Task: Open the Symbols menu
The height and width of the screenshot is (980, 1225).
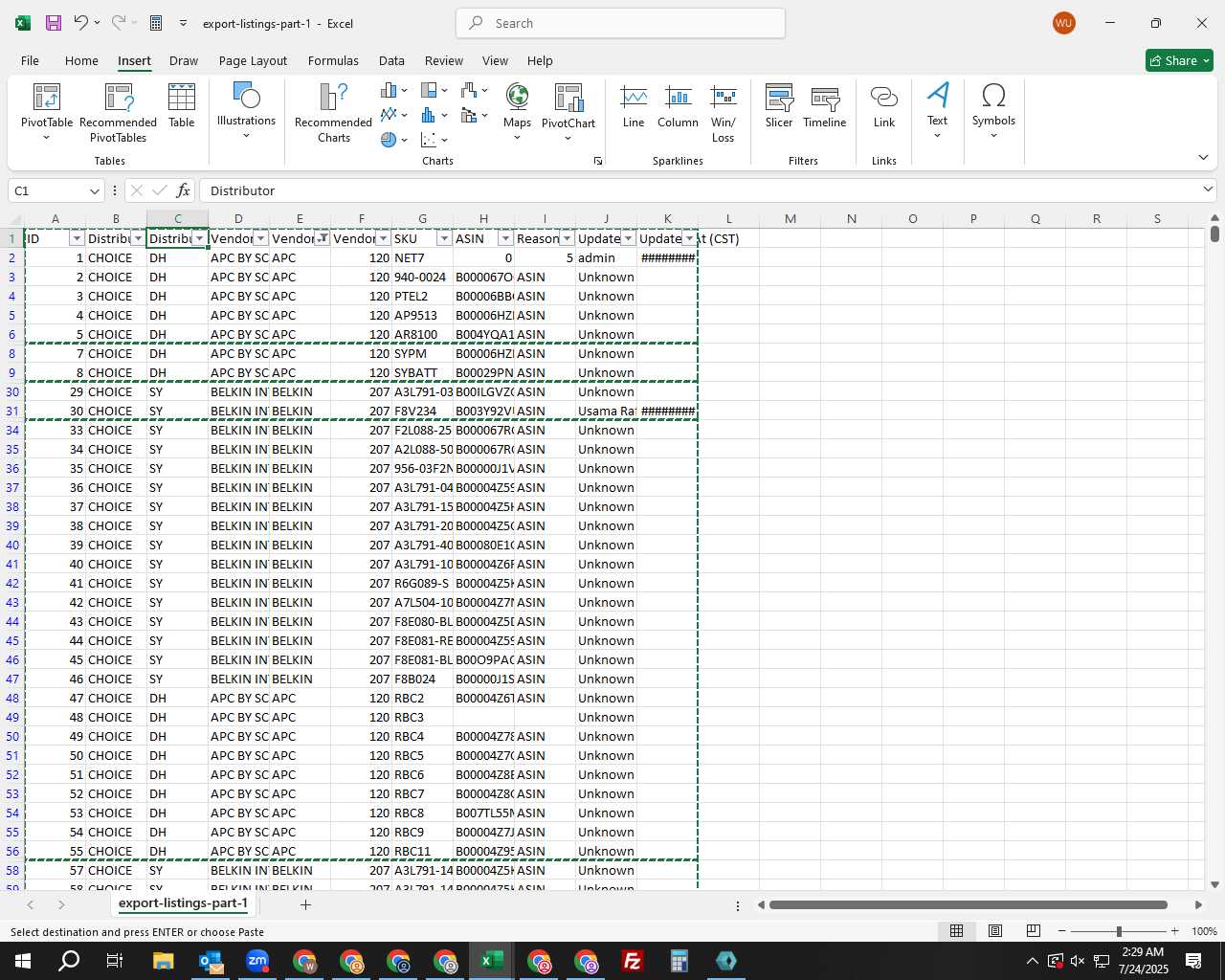Action: click(993, 110)
